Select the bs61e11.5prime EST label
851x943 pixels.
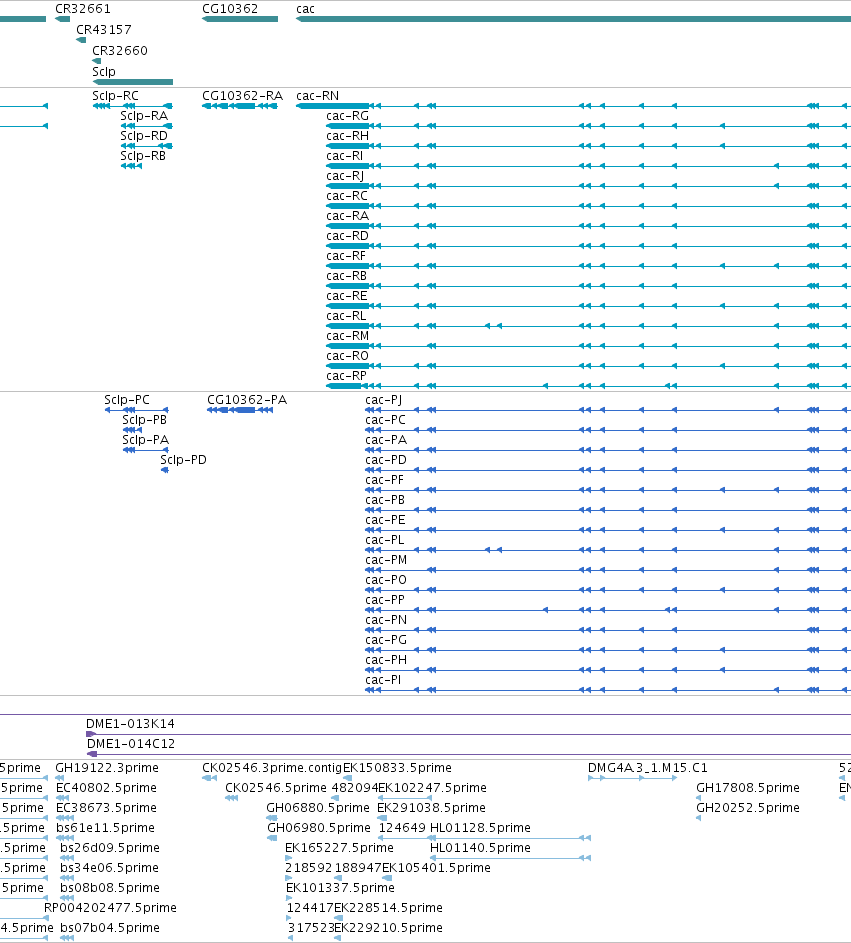click(105, 828)
